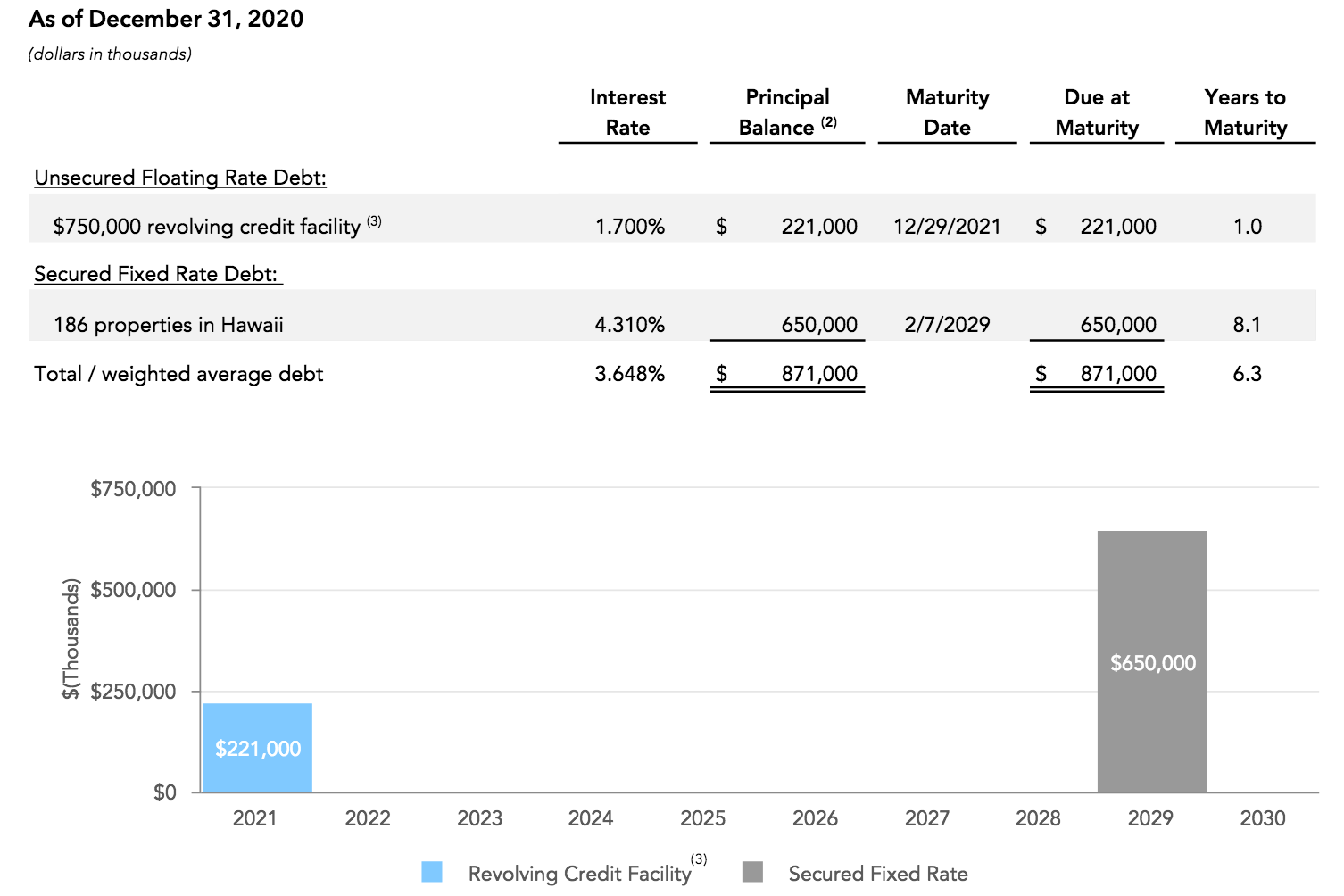Image resolution: width=1344 pixels, height=896 pixels.
Task: Click the $650,000 bar for 2029
Action: tap(1151, 662)
